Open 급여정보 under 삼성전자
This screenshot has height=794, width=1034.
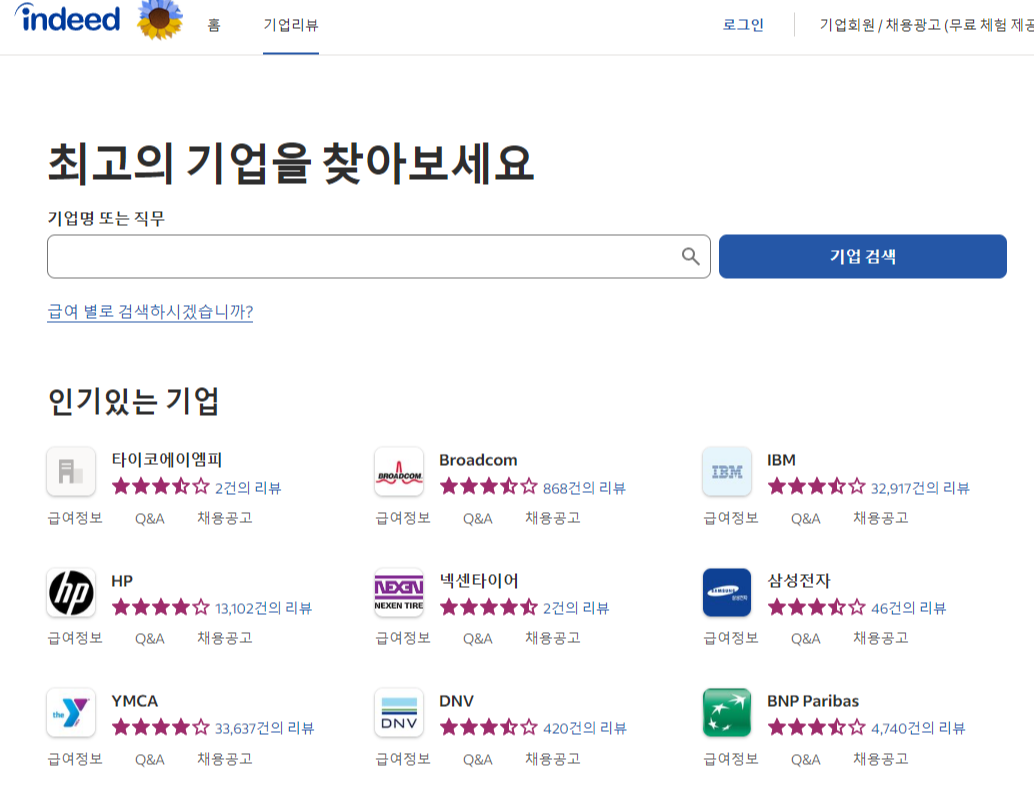[x=731, y=638]
